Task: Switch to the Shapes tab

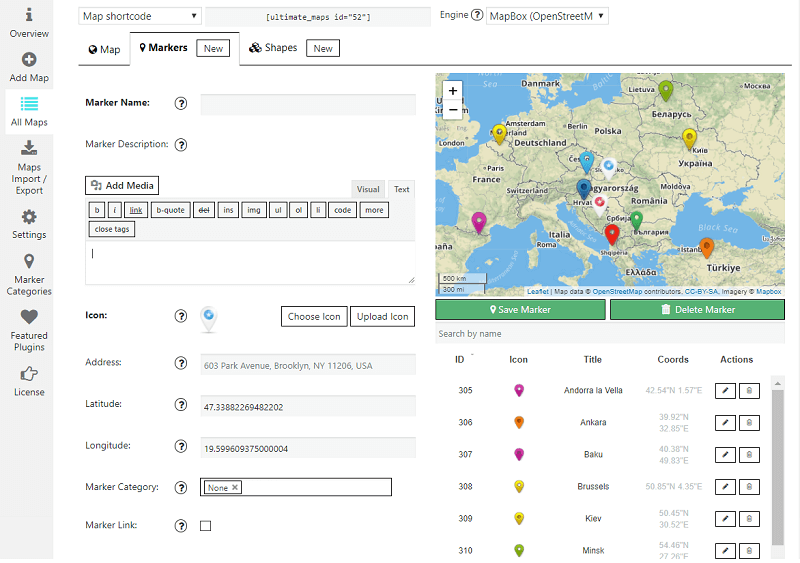Action: (273, 48)
